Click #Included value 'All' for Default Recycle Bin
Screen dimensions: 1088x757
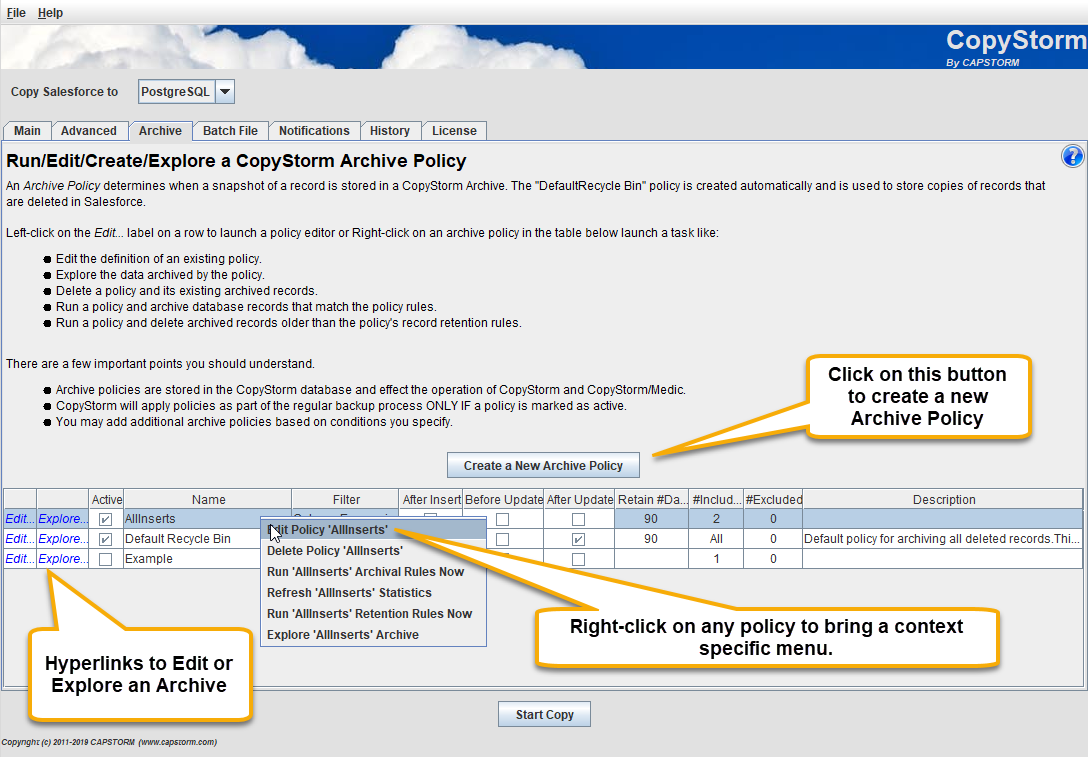716,538
